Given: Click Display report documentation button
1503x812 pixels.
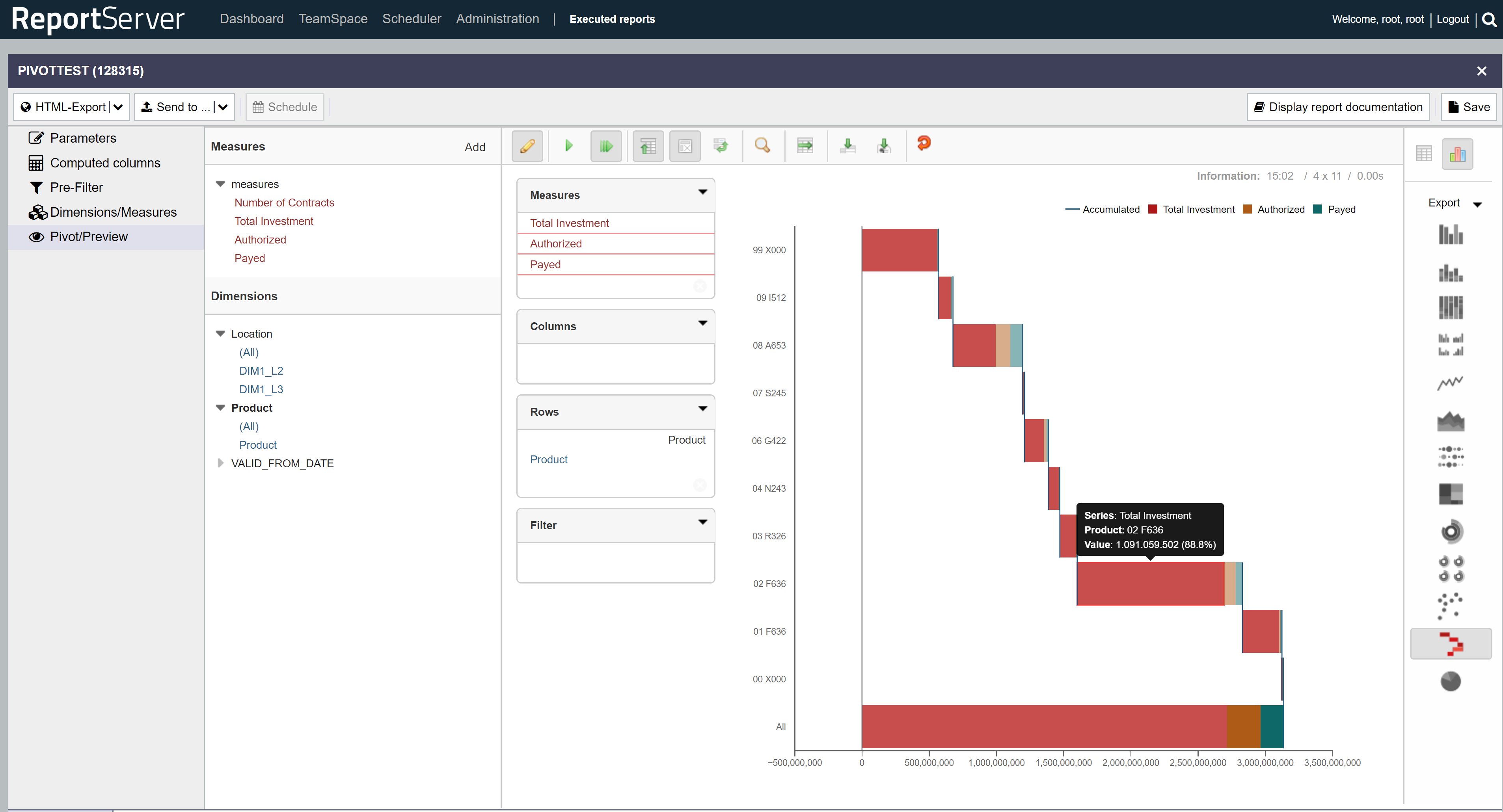Looking at the screenshot, I should point(1338,107).
